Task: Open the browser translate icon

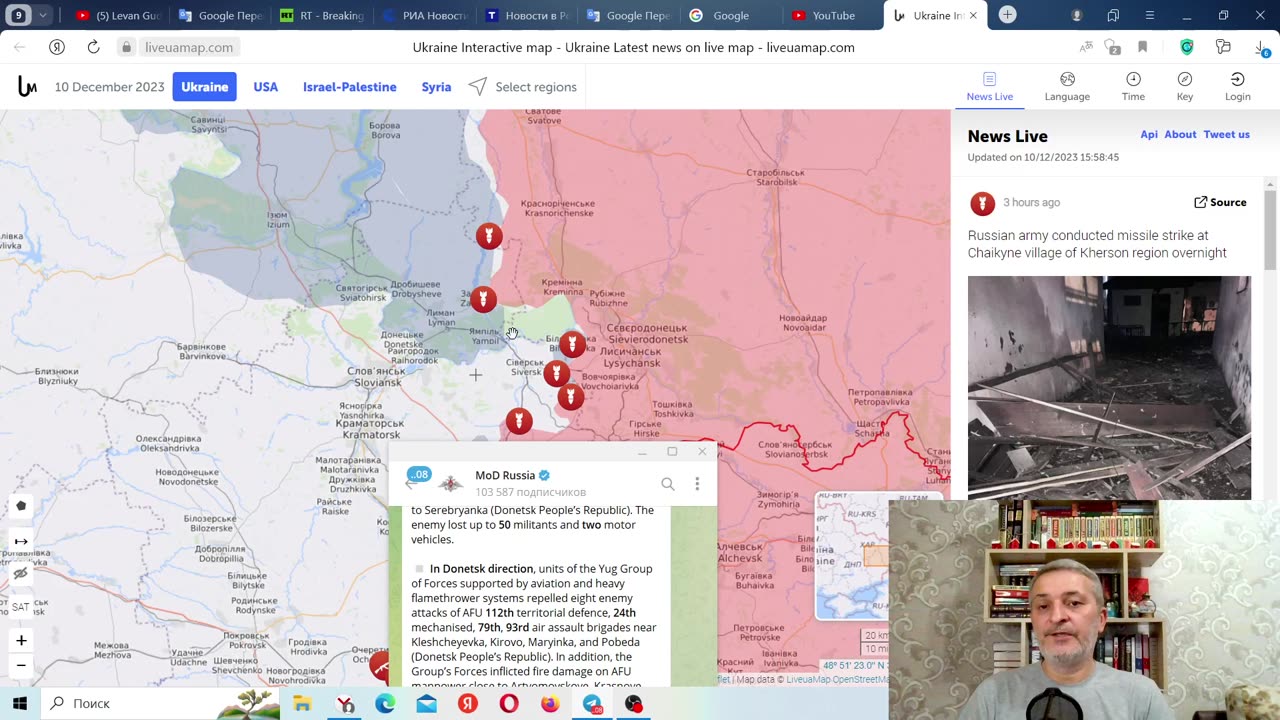Action: 1086,47
